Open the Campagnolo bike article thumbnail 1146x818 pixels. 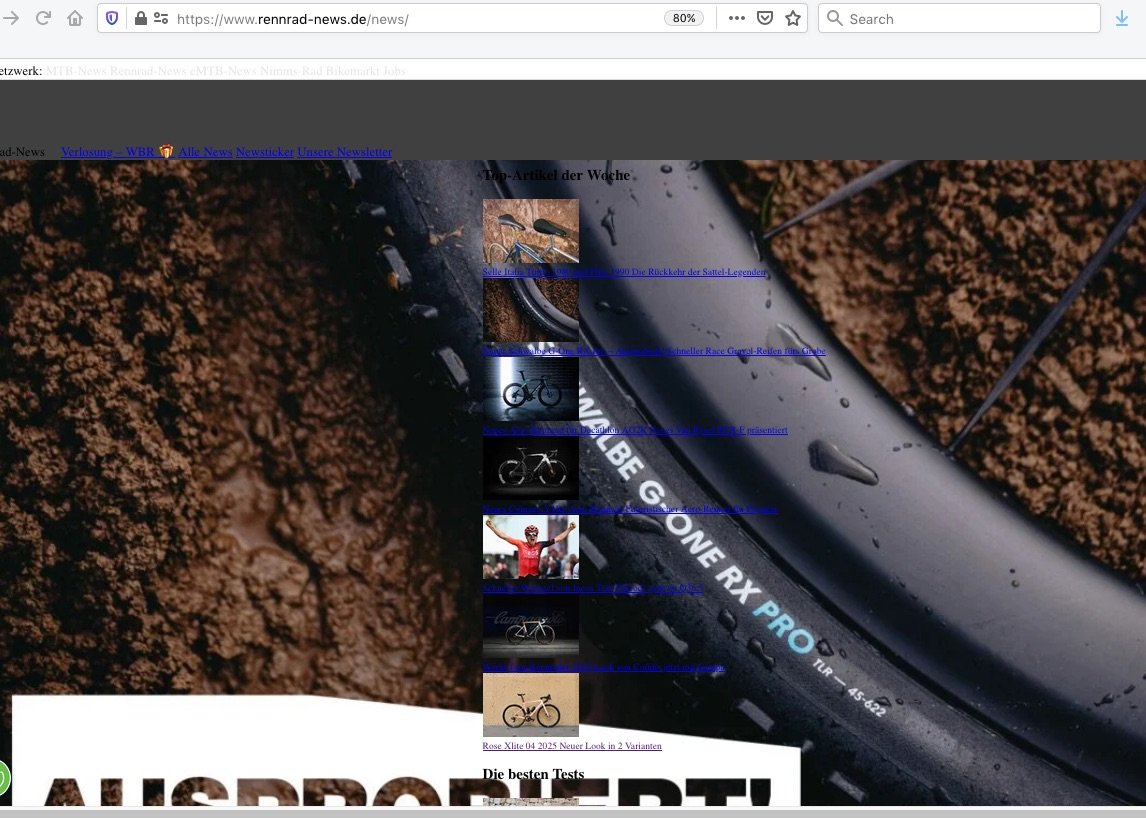point(530,626)
